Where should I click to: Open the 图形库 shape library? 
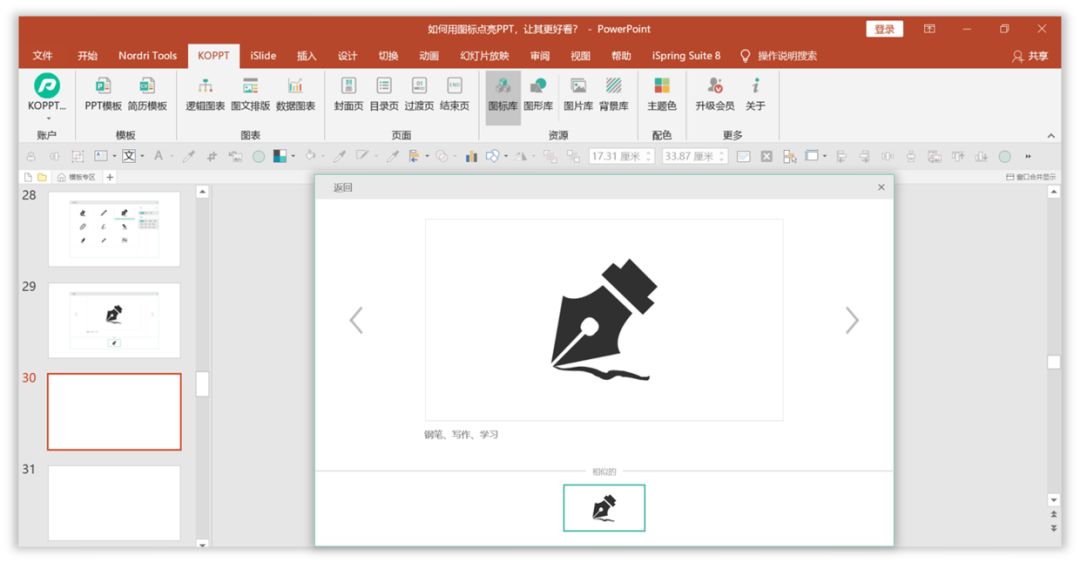click(x=538, y=94)
